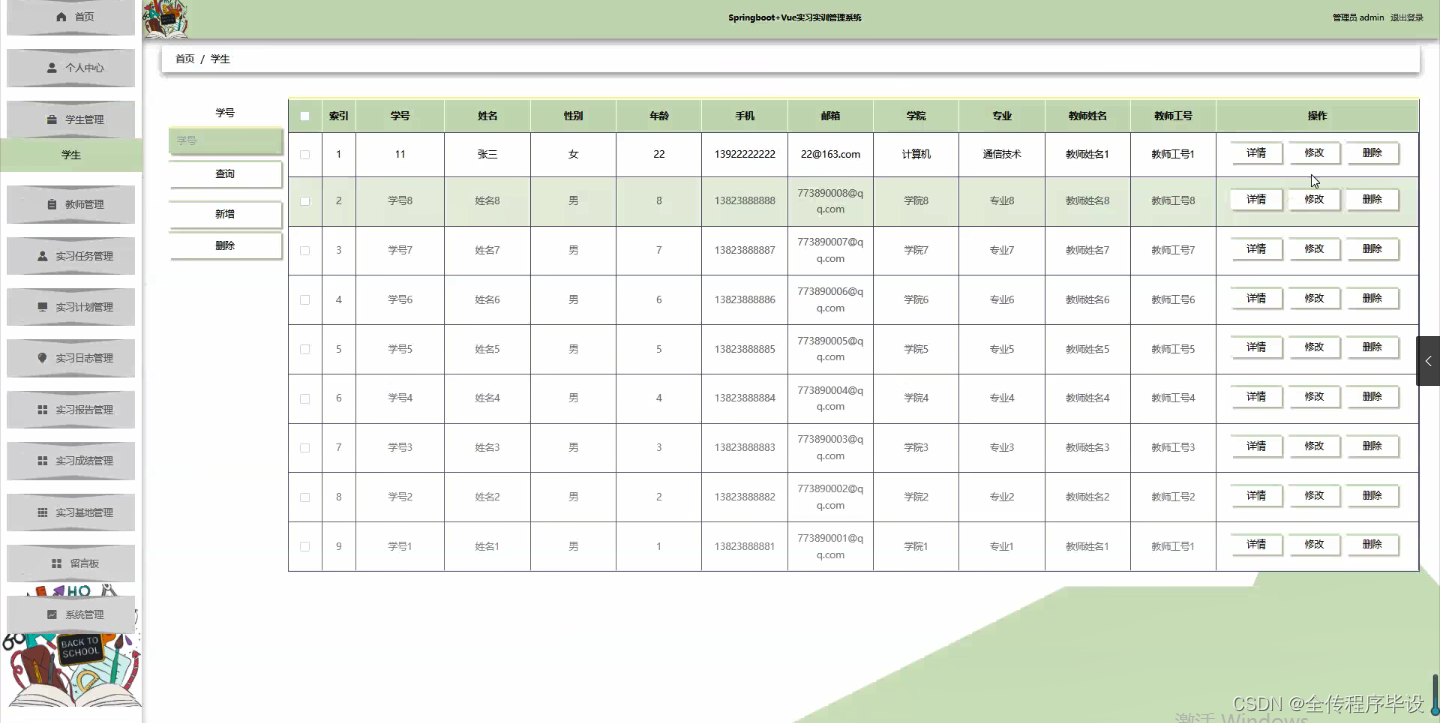
Task: Click the 学号 column header
Action: (400, 116)
